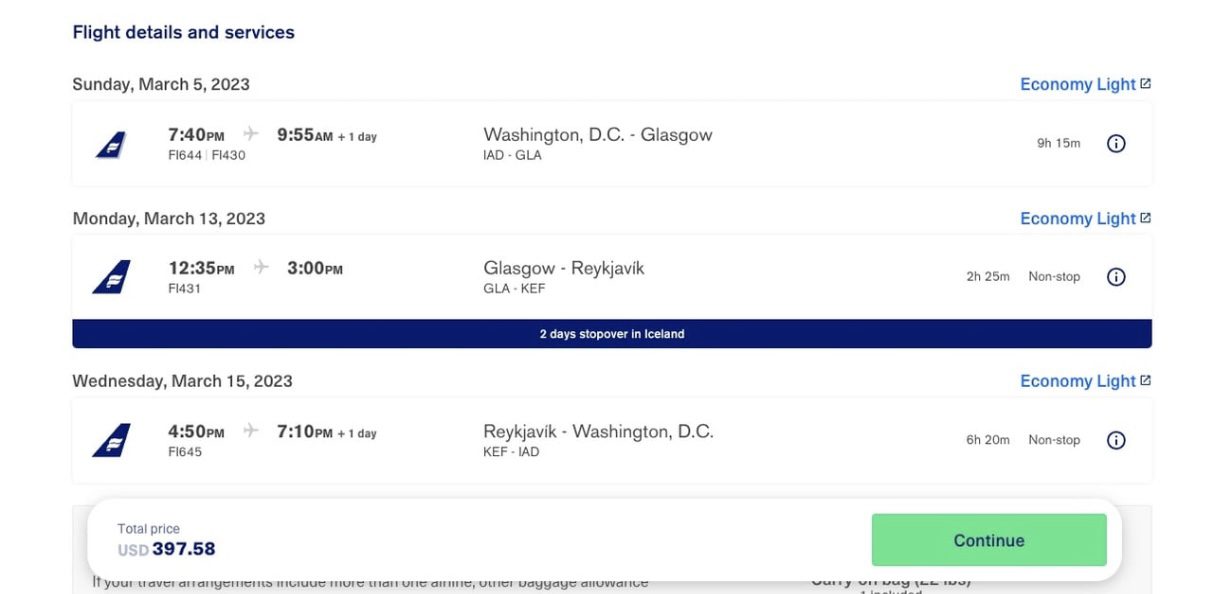Click external link icon beside March 5 Economy Light
Screen dimensions: 1228x594
click(1146, 84)
